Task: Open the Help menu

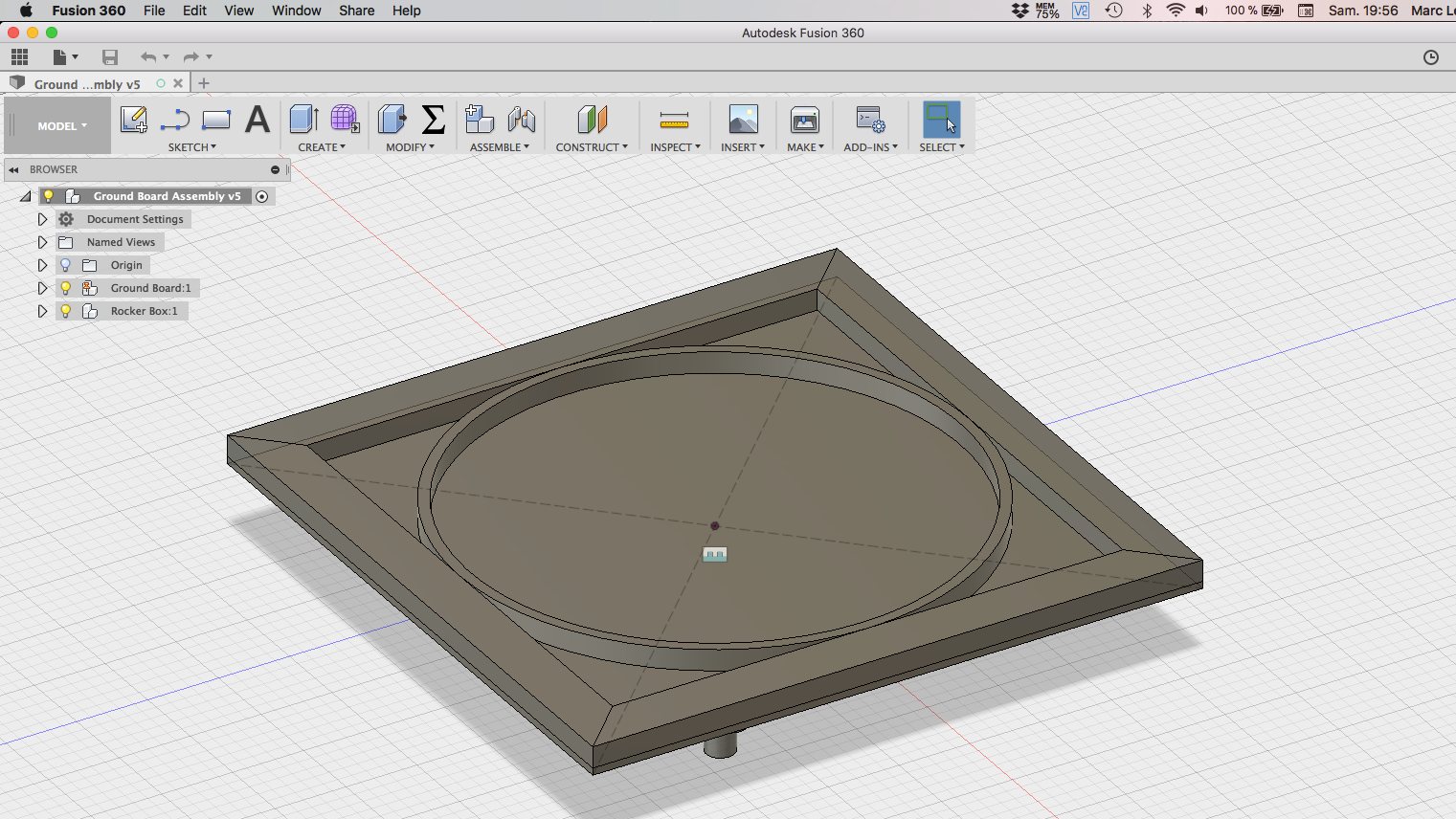Action: coord(407,11)
